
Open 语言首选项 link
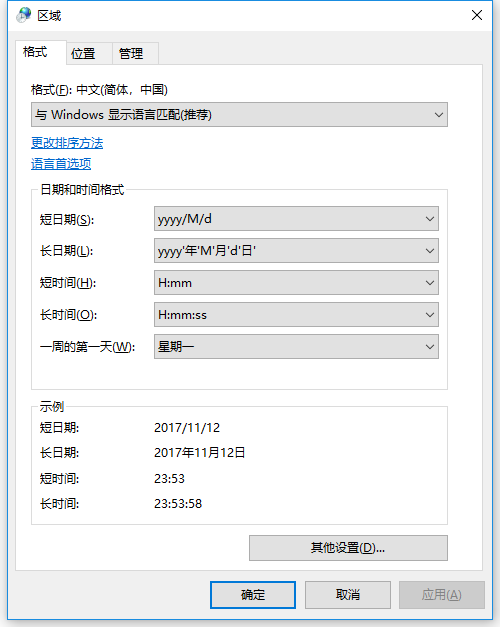pyautogui.click(x=61, y=164)
